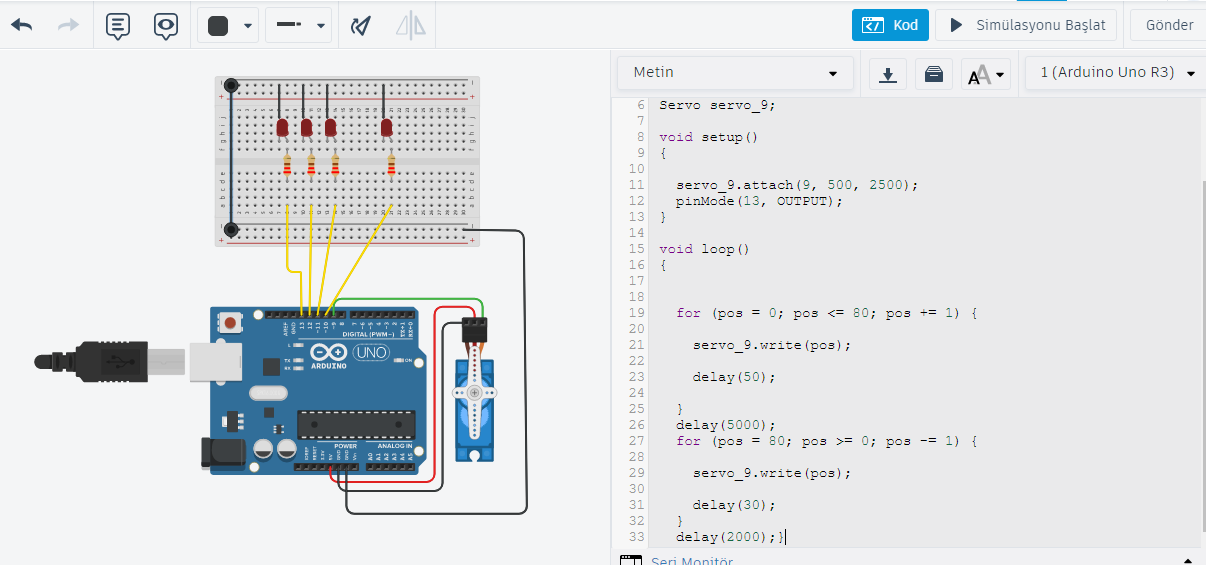Click the mirror component icon
This screenshot has height=565, width=1206.
coord(410,26)
